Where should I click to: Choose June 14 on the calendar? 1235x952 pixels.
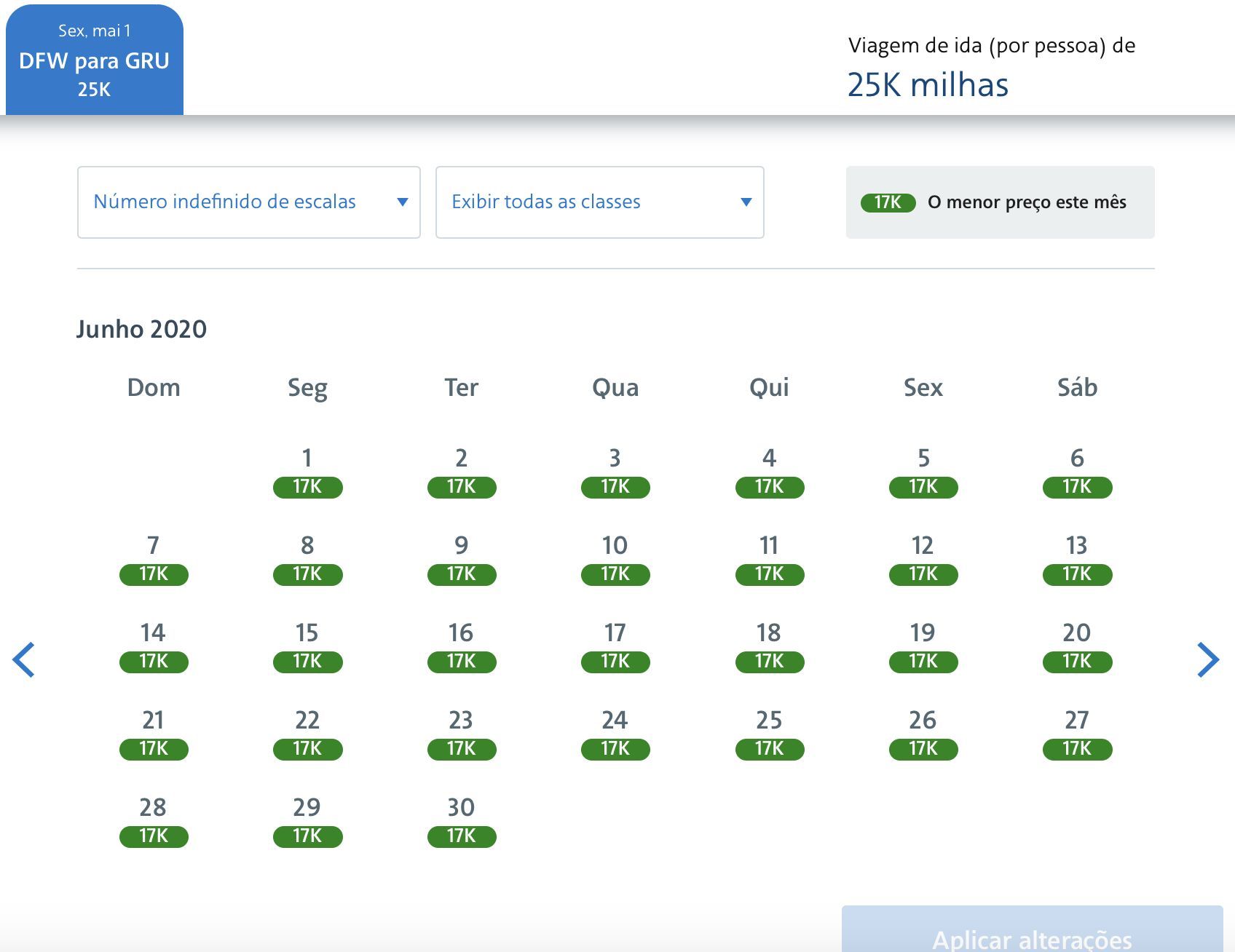tap(154, 646)
